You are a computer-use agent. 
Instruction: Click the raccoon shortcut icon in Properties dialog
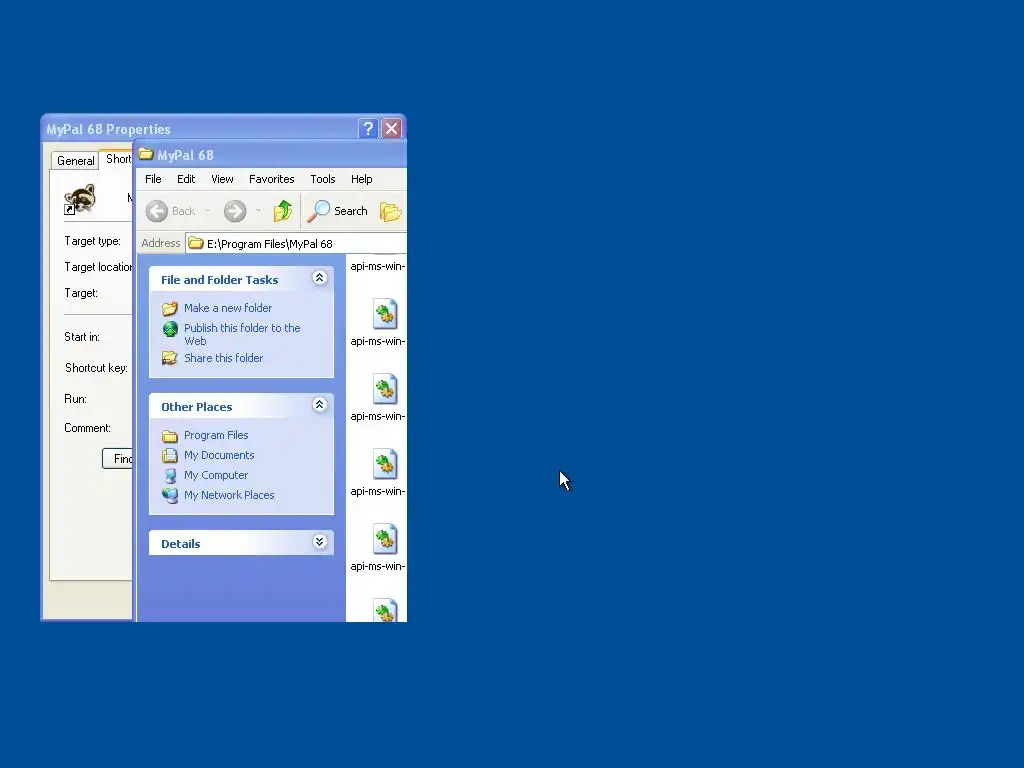point(80,199)
